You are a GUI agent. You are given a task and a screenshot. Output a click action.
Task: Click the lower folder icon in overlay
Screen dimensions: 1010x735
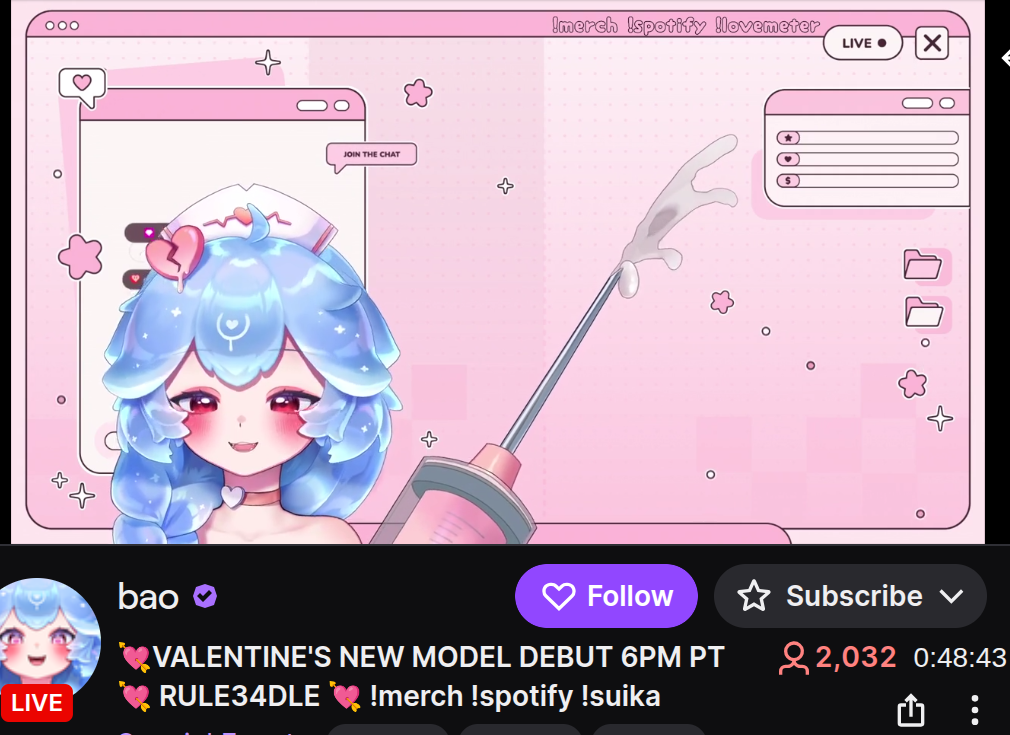click(x=924, y=312)
